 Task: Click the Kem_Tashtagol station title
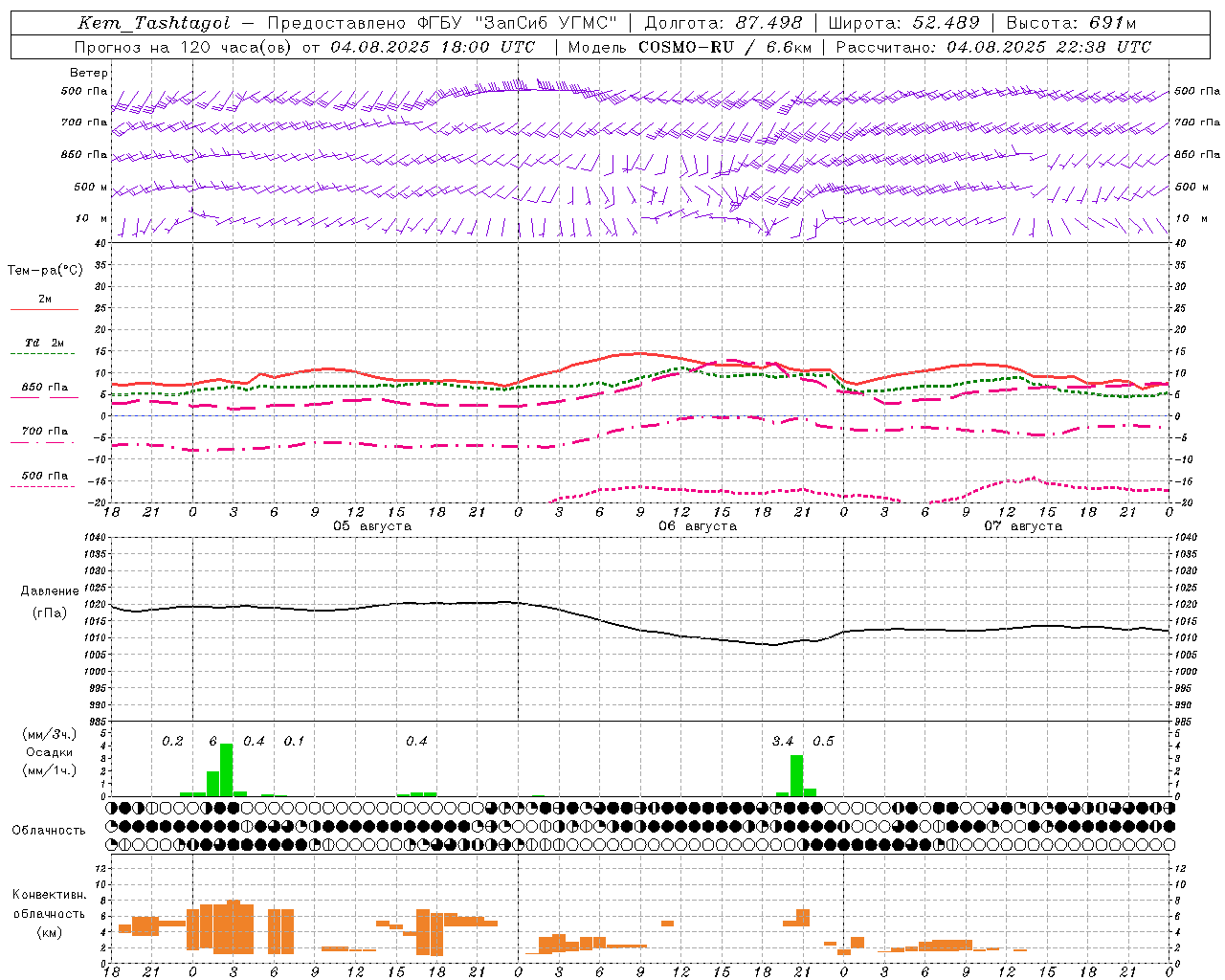coord(154,23)
